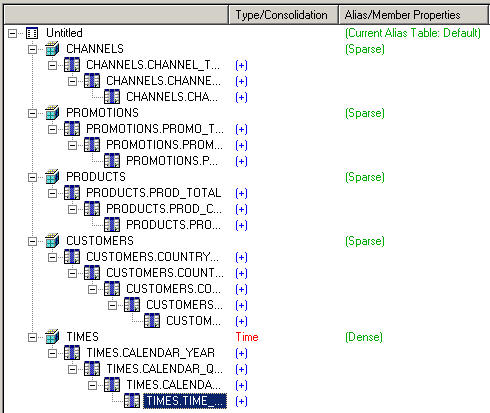Screen dimensions: 490x413
Task: Select the PROMOTIONS dimension name
Action: pos(102,113)
